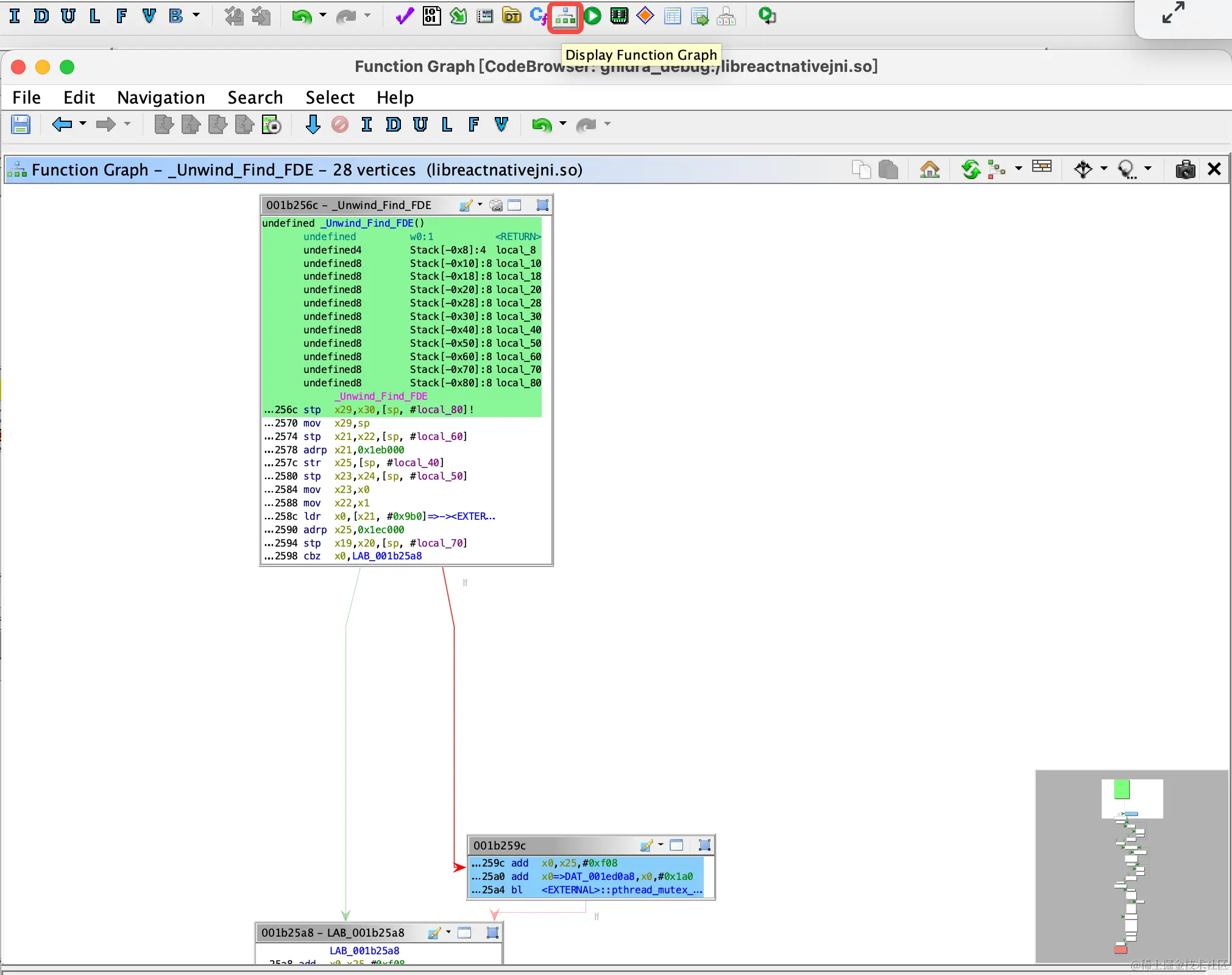Set background color of block 001b256c
The height and width of the screenshot is (975, 1232).
click(x=467, y=205)
